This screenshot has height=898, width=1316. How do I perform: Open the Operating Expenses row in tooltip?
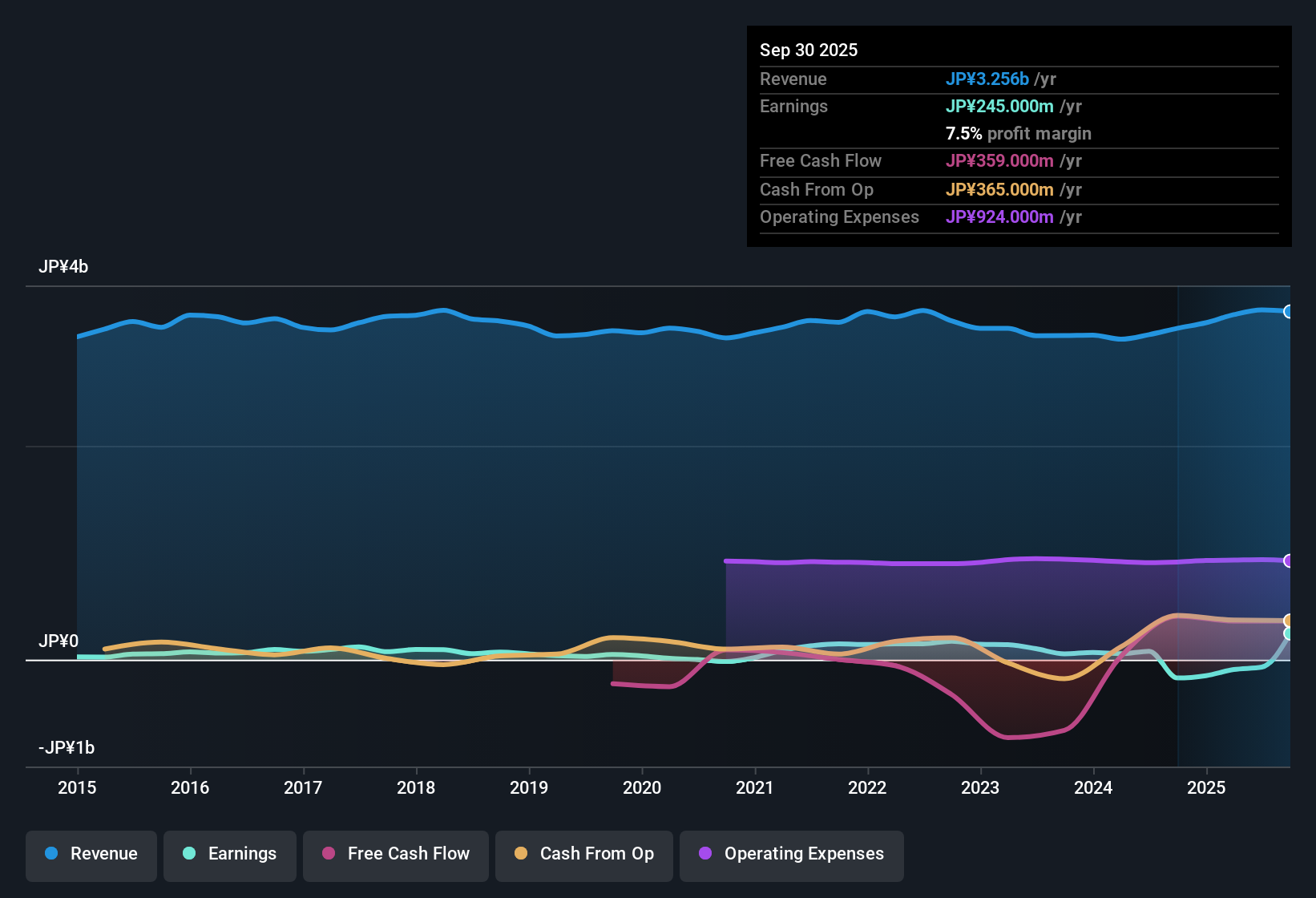[839, 216]
